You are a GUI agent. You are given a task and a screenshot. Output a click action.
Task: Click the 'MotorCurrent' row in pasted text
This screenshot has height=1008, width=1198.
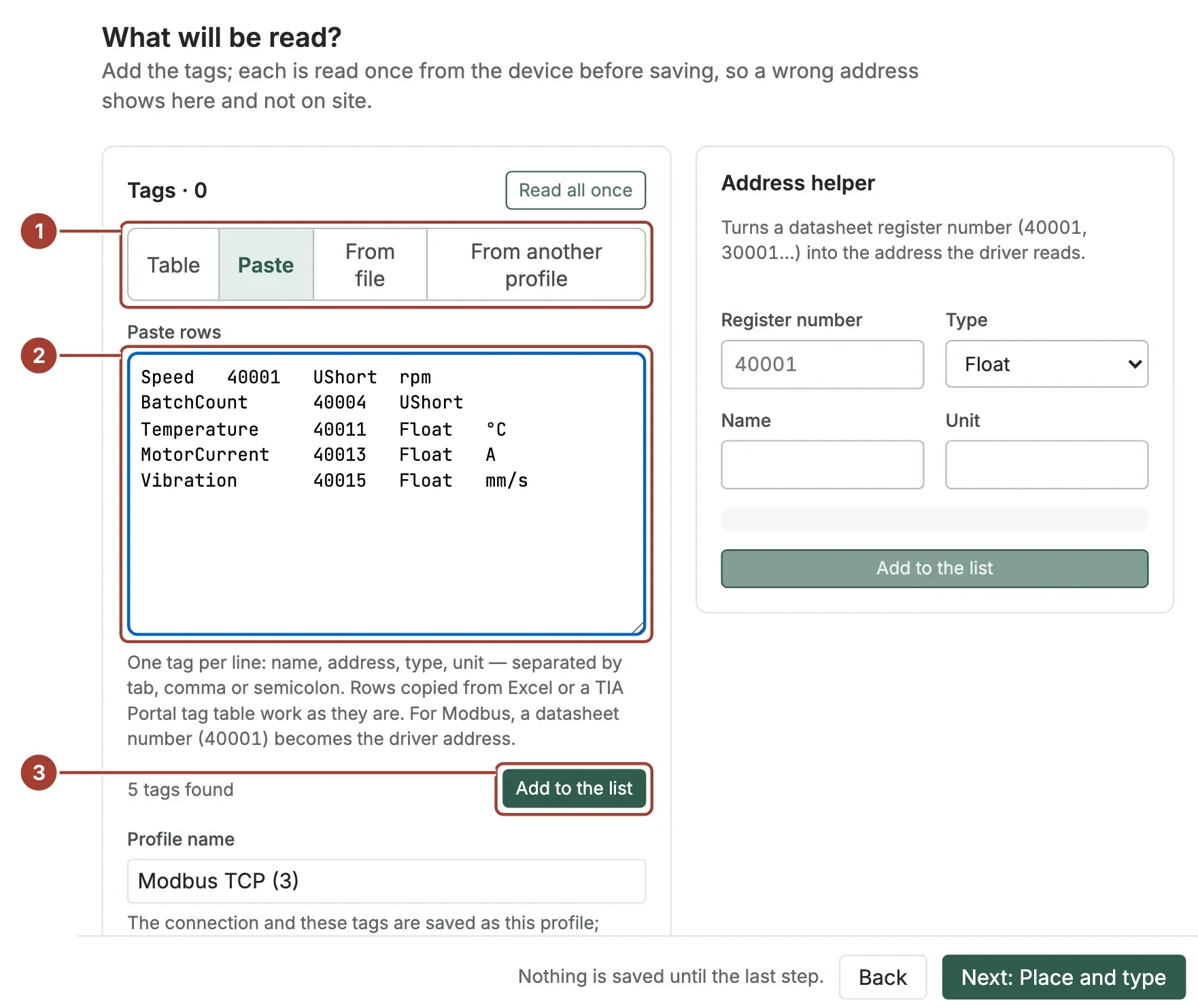coord(318,455)
